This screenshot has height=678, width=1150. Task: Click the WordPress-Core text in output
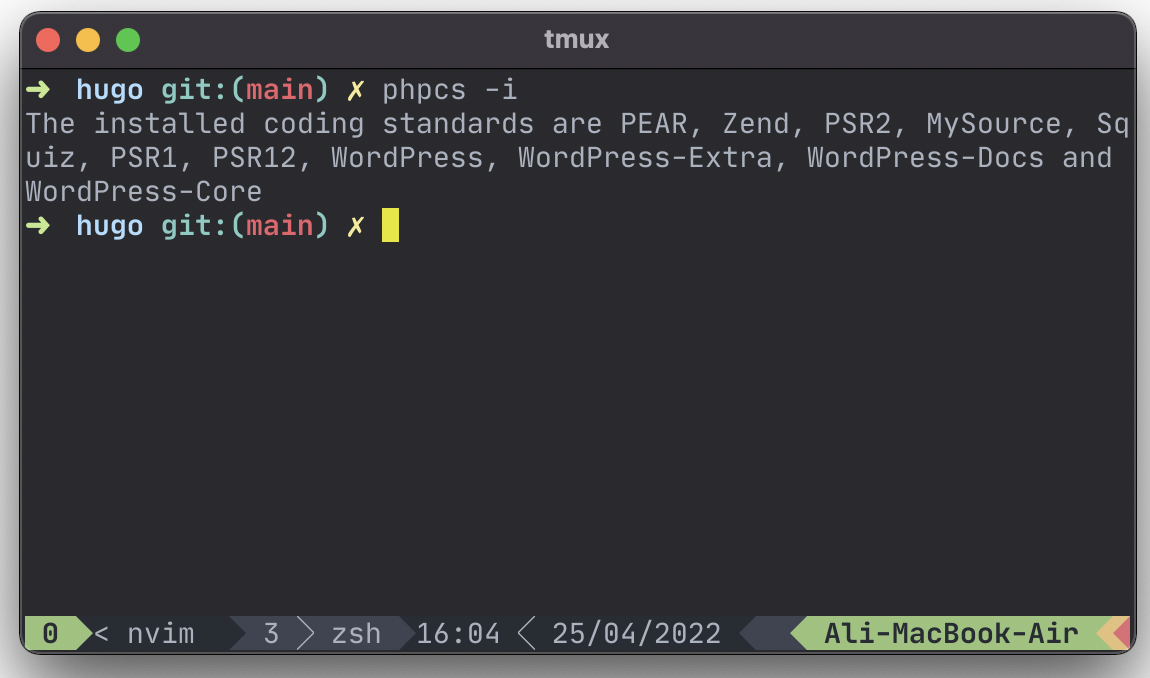point(144,192)
